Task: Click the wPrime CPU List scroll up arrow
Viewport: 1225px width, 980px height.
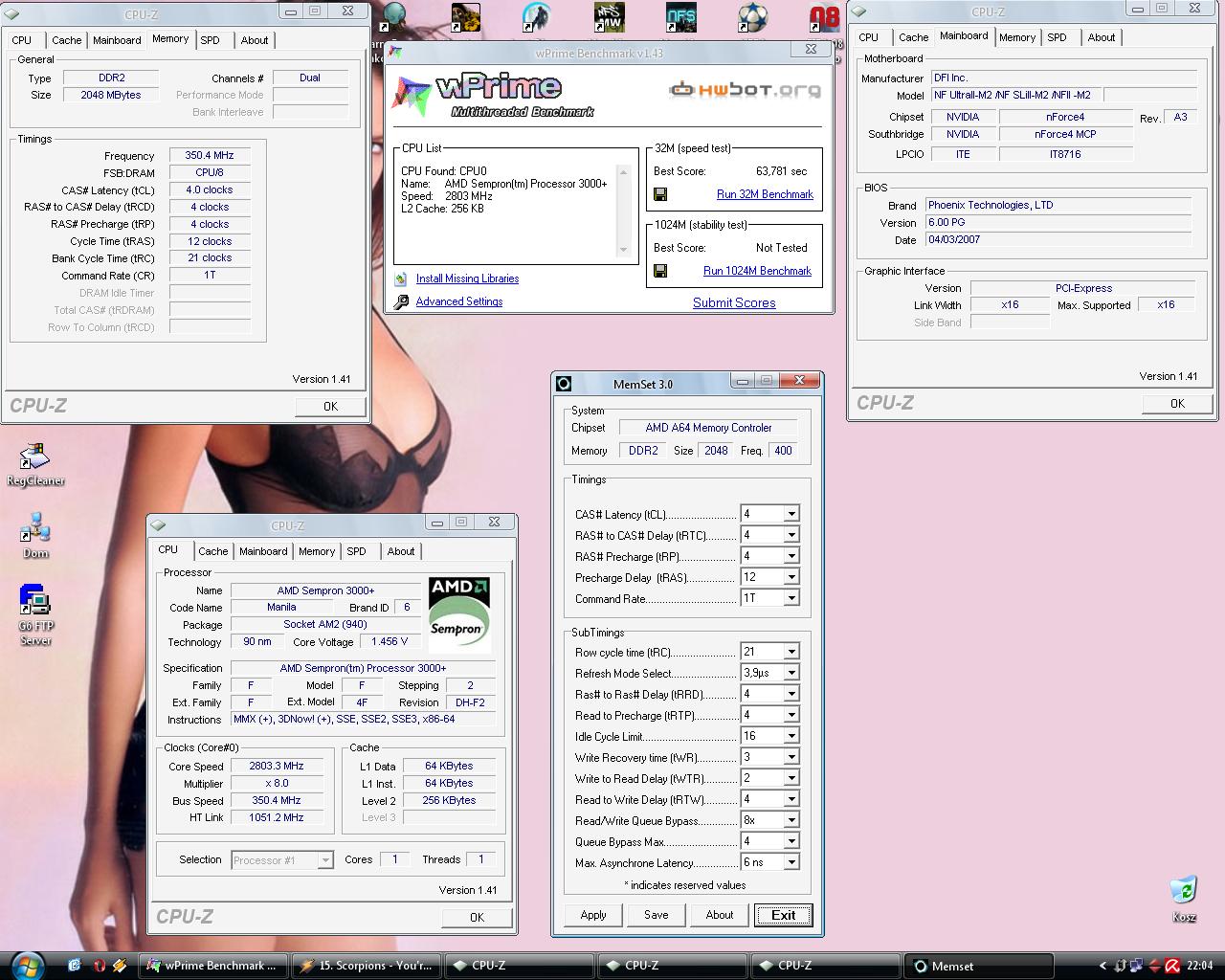Action: (624, 172)
